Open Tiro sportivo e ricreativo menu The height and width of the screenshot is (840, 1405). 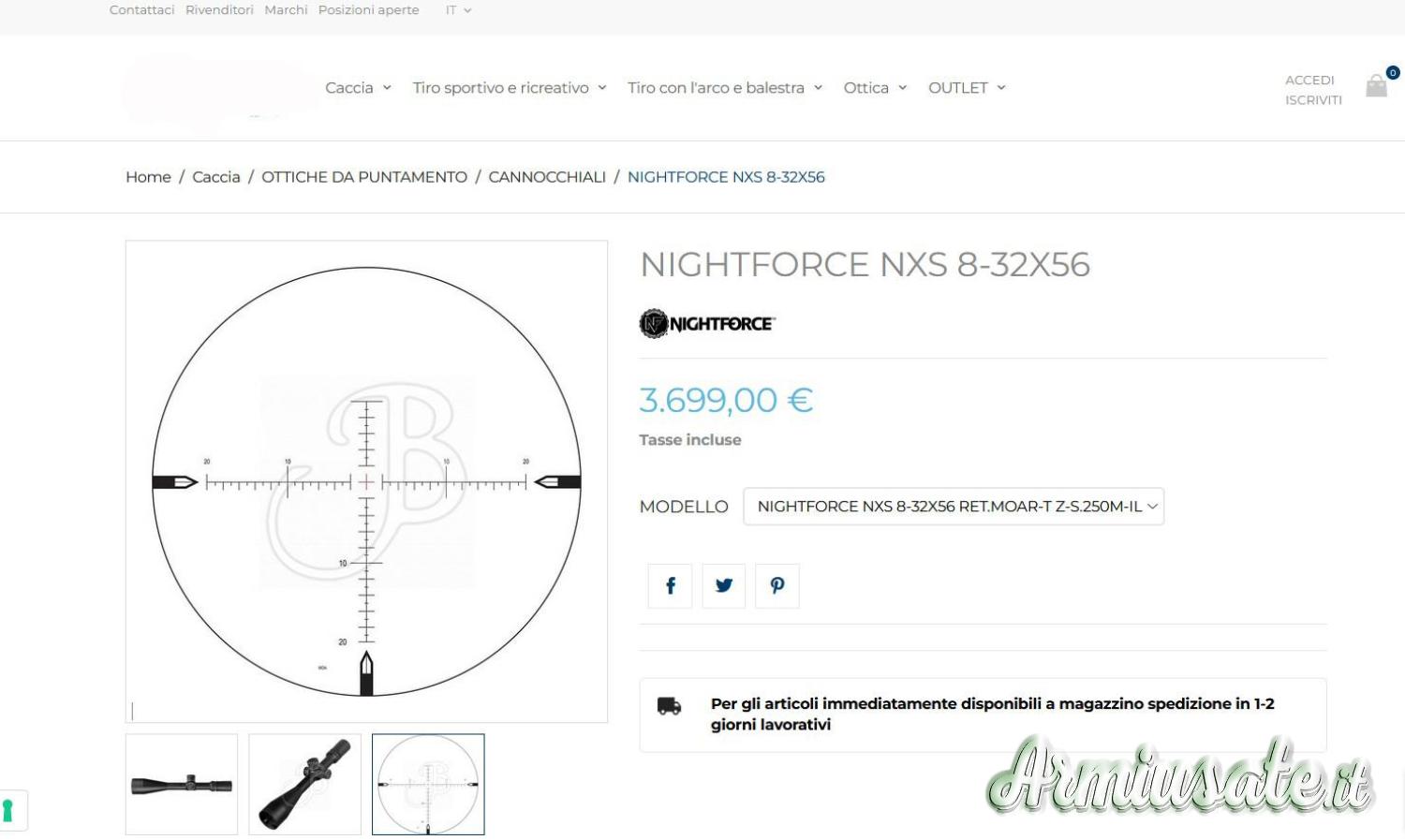510,88
